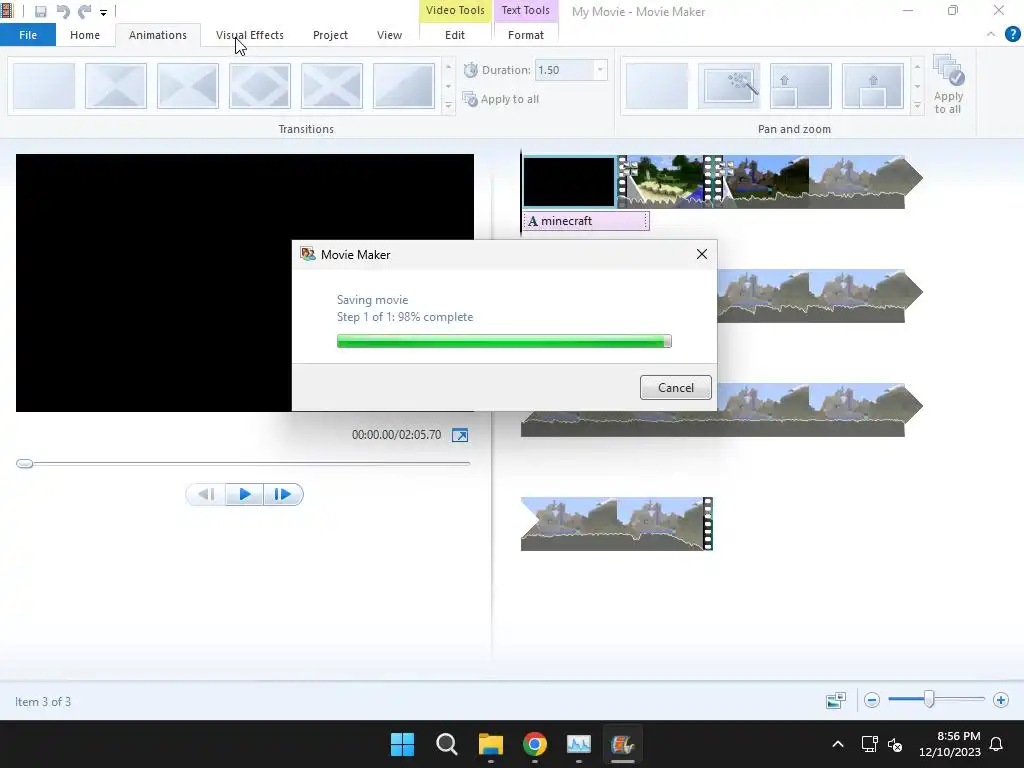Click the transitions gallery row-up arrow

(x=448, y=67)
